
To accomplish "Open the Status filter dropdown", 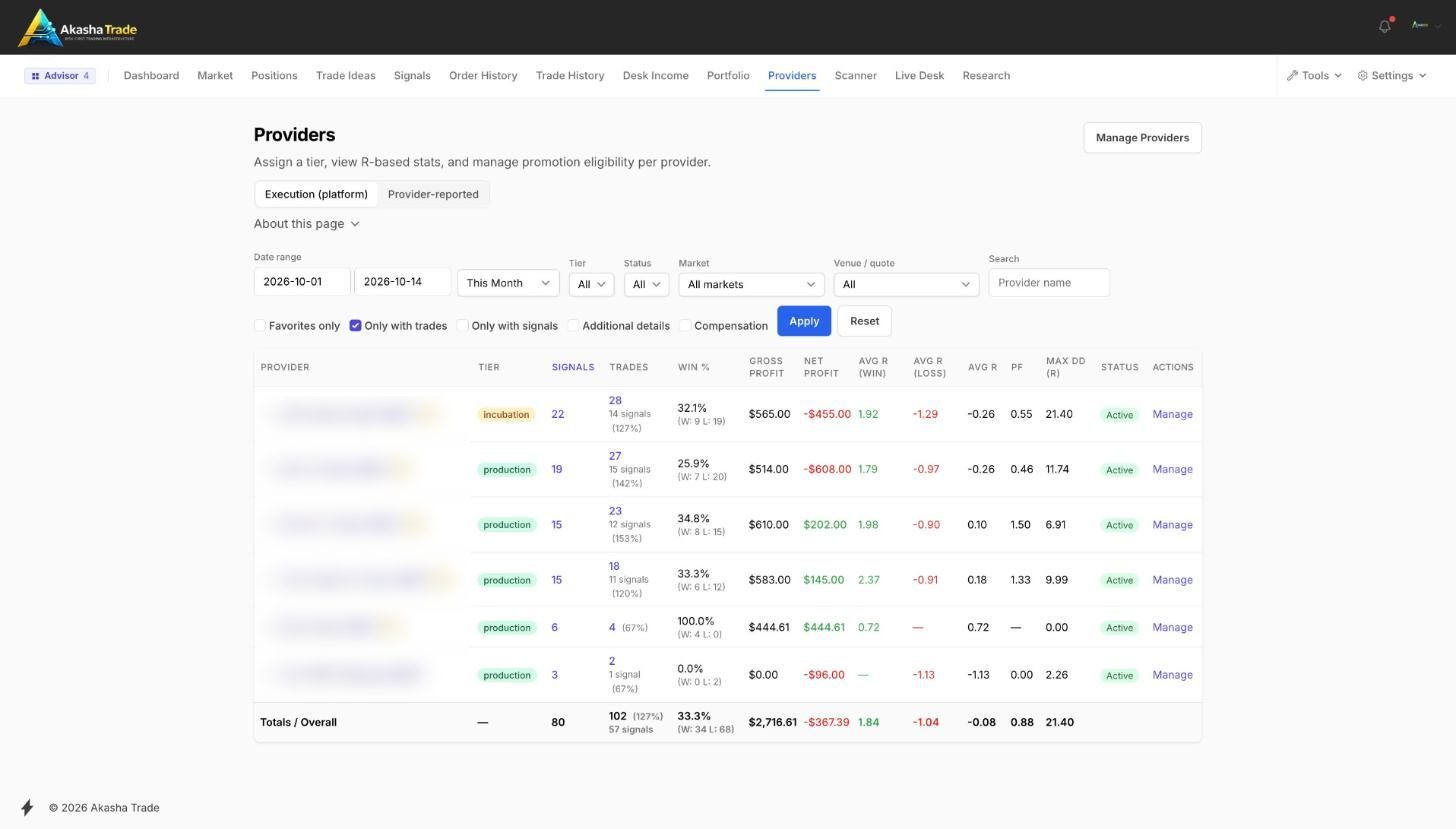I will point(646,284).
